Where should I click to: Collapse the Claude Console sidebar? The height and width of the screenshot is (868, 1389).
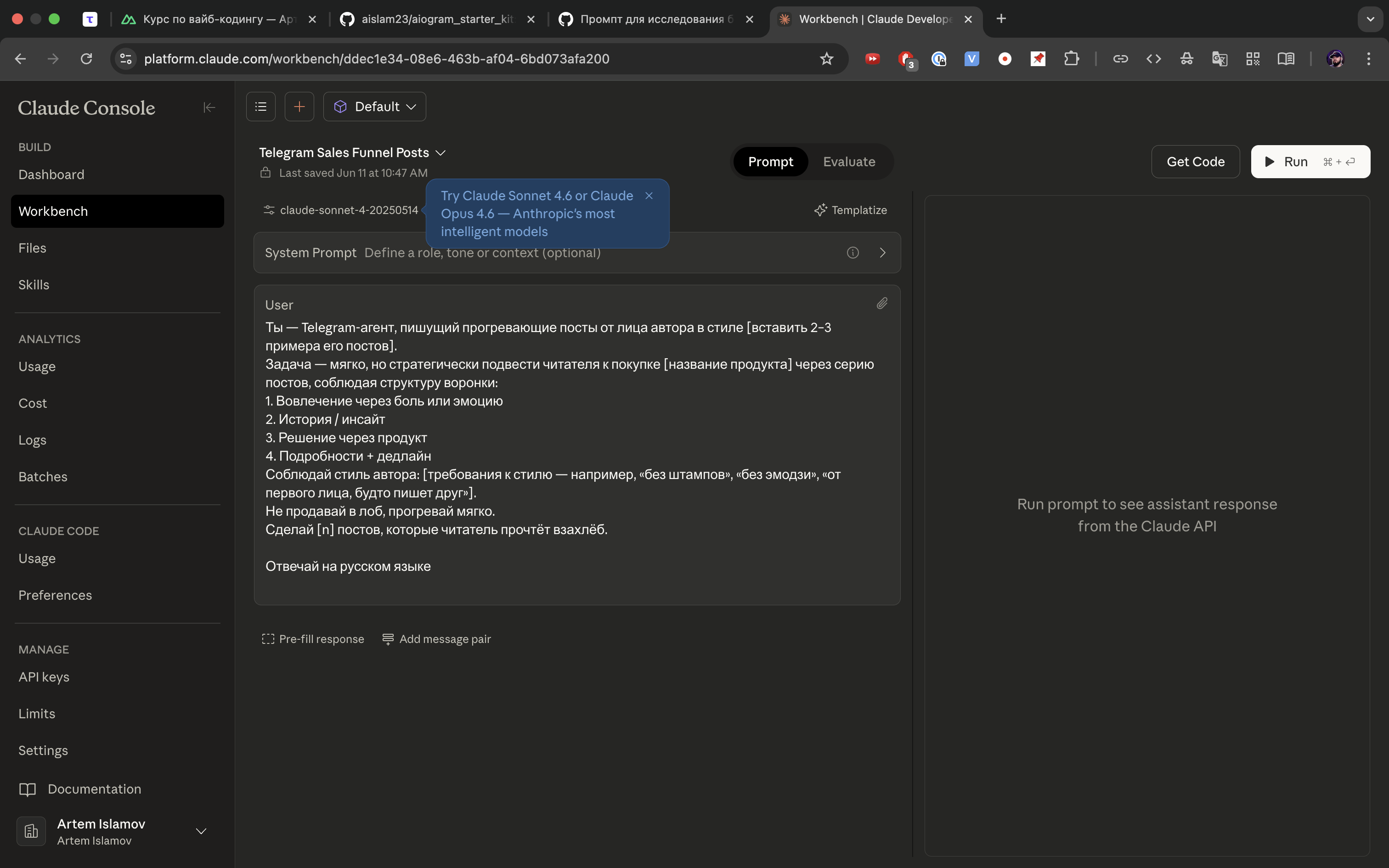[x=209, y=107]
